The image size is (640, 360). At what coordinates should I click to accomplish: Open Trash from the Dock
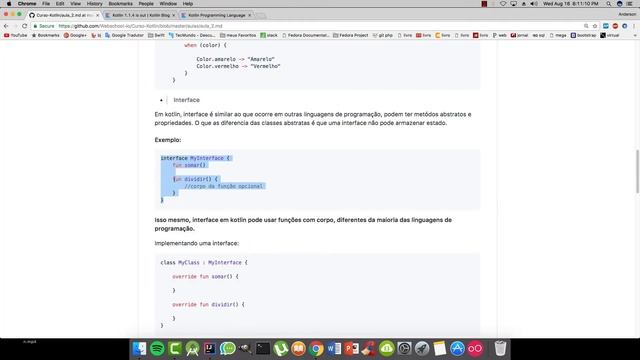500,349
